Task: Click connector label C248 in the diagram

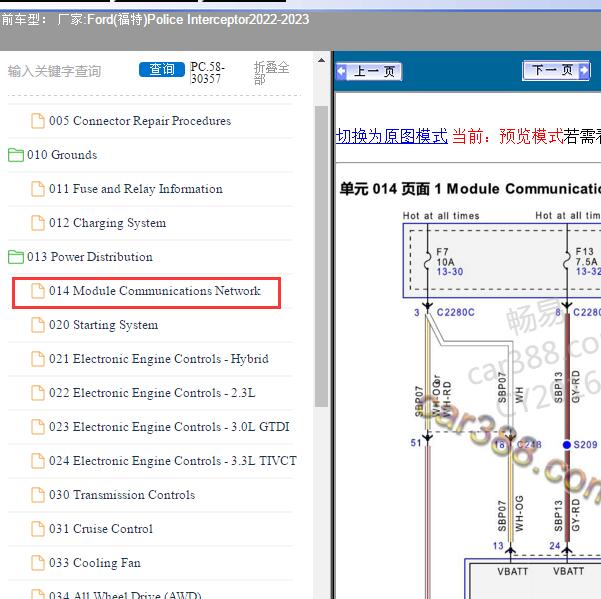Action: pyautogui.click(x=529, y=445)
